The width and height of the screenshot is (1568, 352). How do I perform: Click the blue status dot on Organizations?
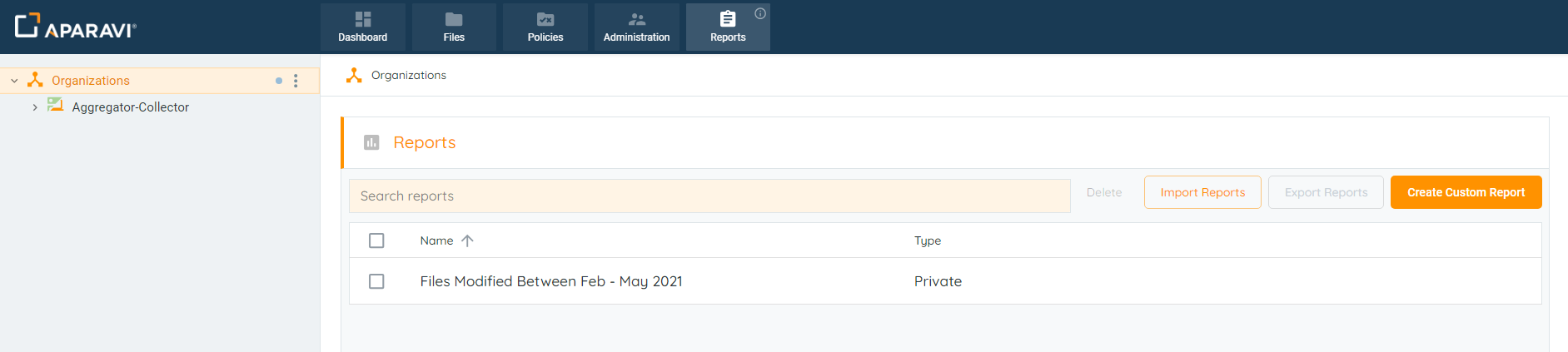tap(279, 81)
